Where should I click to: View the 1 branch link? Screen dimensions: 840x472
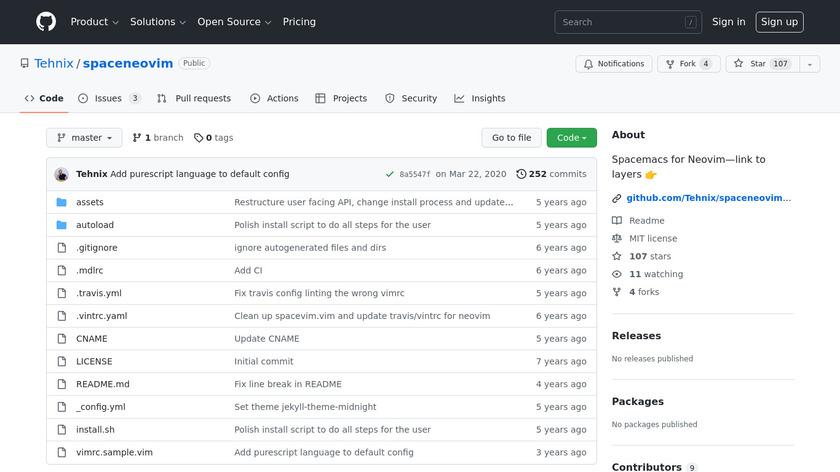coord(158,138)
